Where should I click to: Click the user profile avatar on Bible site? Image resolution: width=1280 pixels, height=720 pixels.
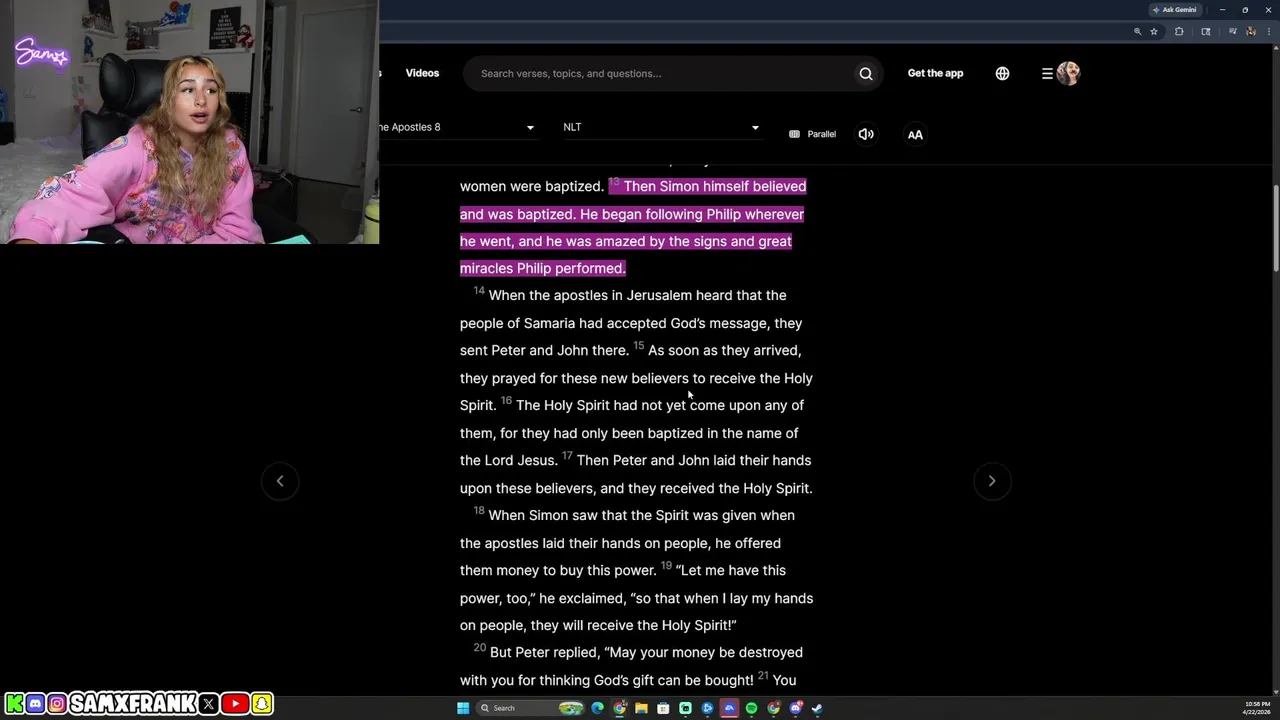click(x=1068, y=73)
